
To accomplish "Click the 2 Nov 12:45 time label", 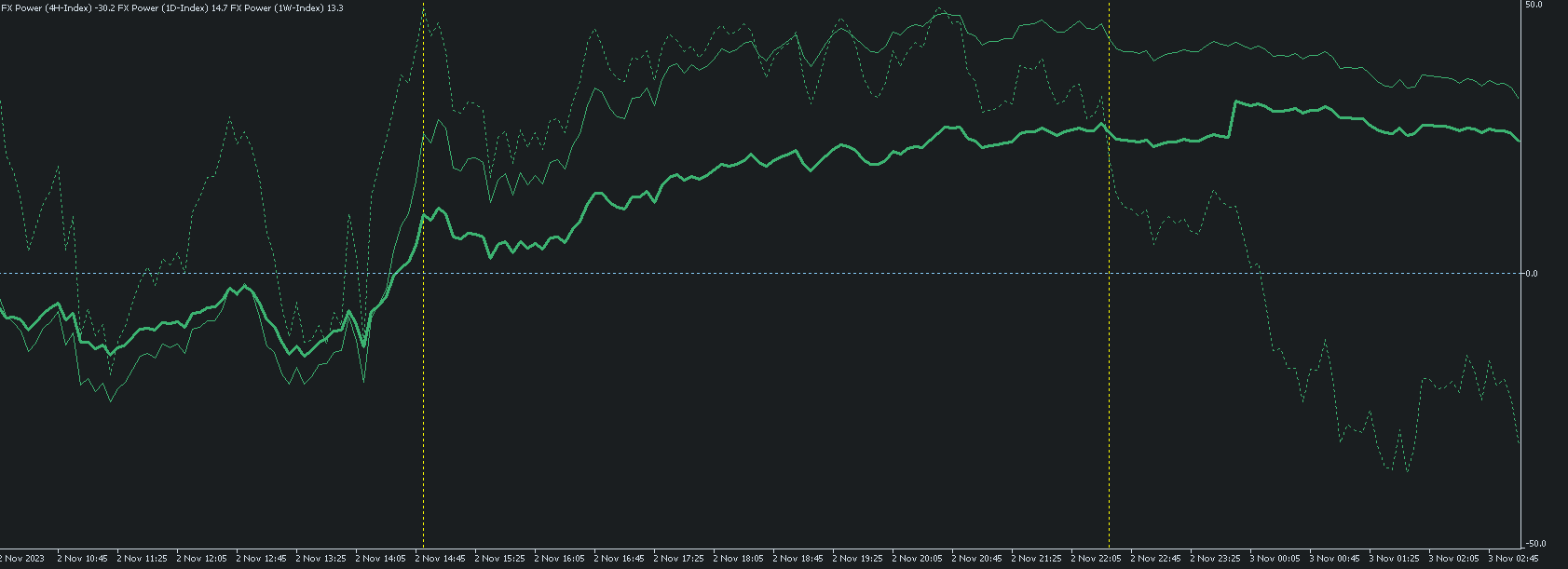I will [261, 559].
